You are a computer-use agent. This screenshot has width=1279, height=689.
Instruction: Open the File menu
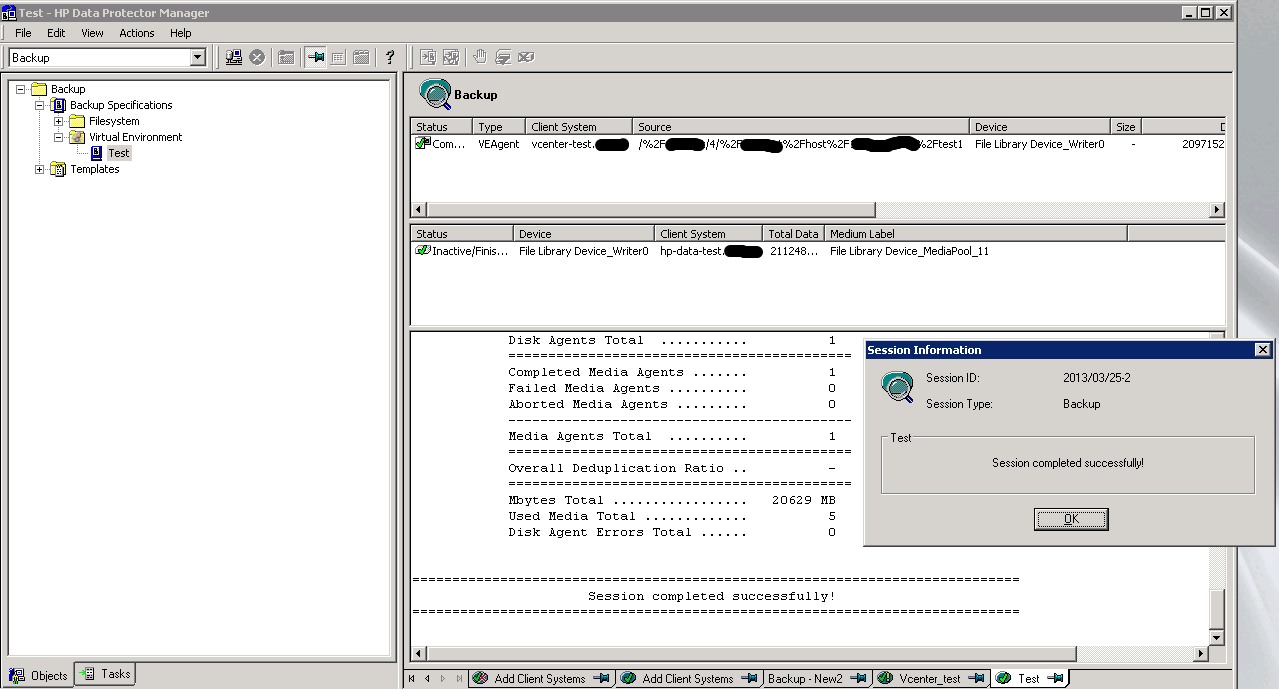[23, 33]
